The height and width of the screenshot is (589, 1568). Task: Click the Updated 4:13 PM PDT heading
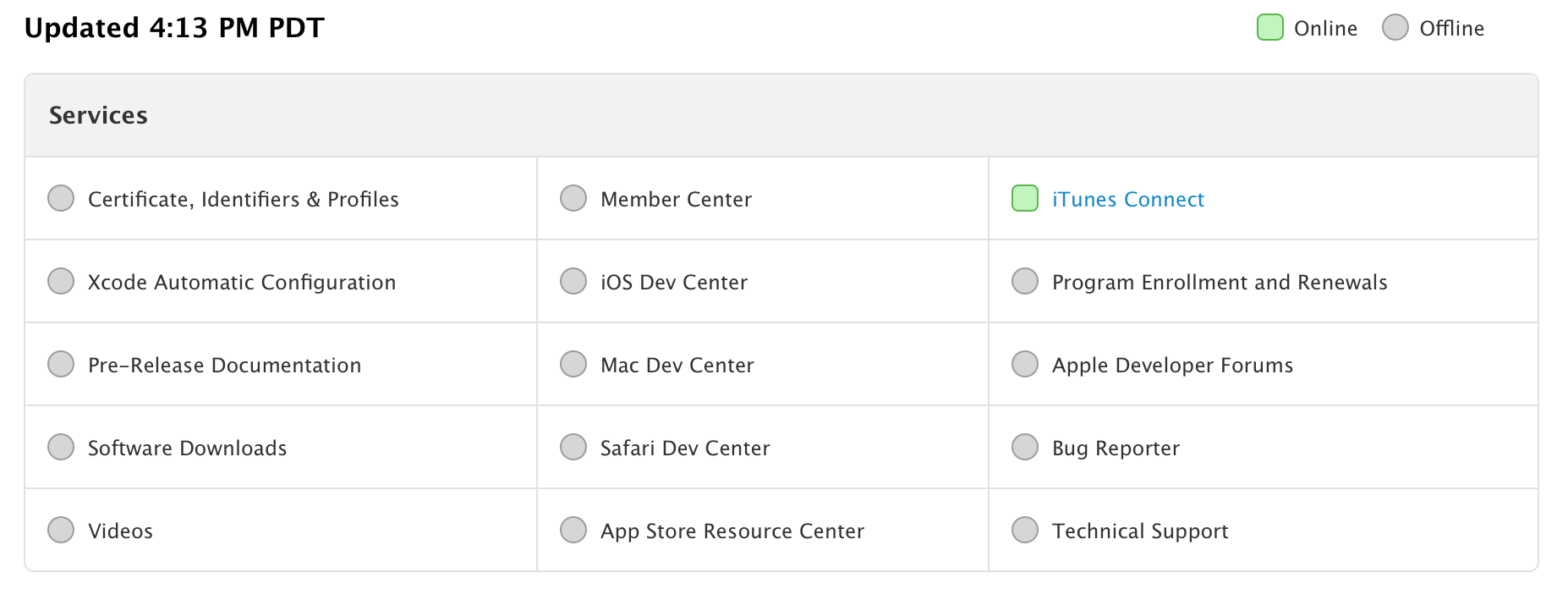[x=174, y=28]
